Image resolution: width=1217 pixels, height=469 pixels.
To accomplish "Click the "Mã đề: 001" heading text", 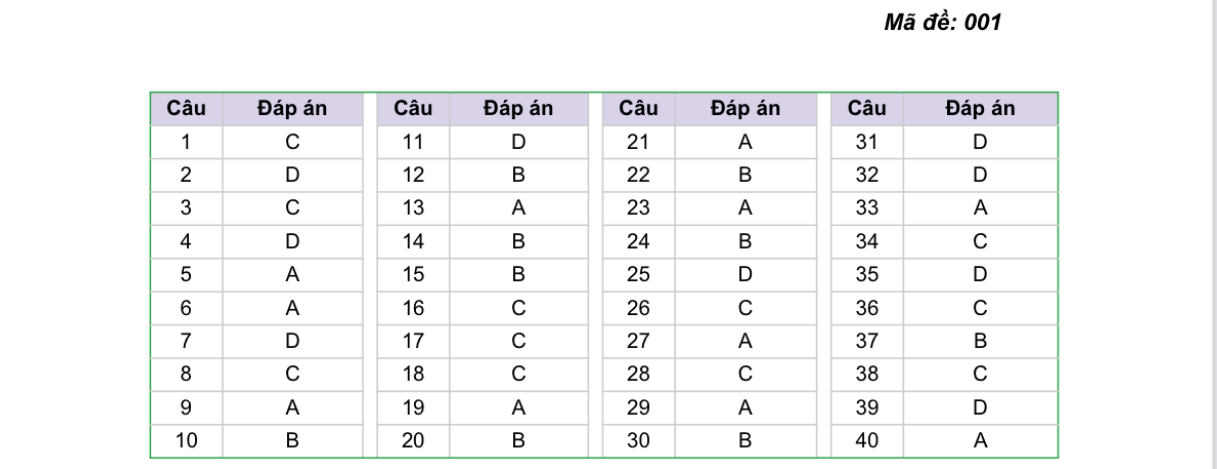I will 942,23.
